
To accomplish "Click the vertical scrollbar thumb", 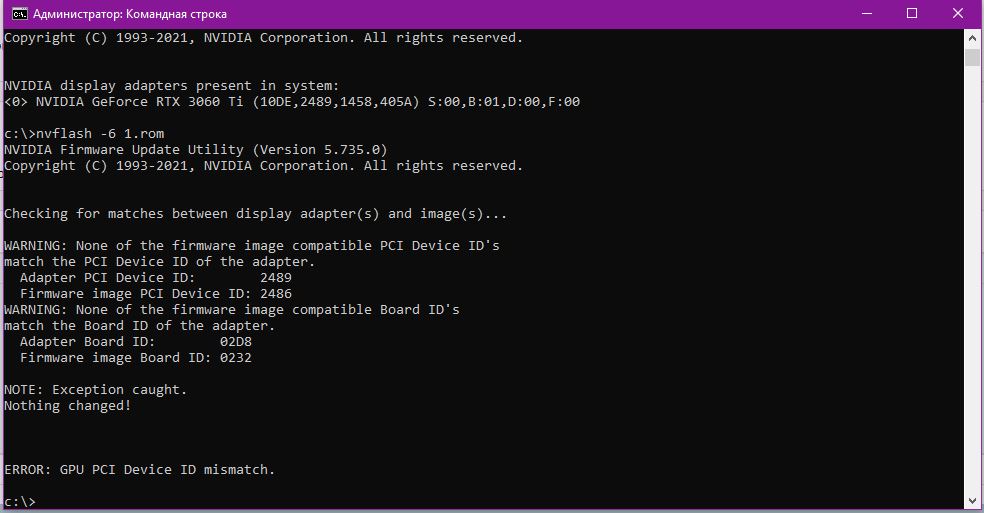I will pos(972,56).
